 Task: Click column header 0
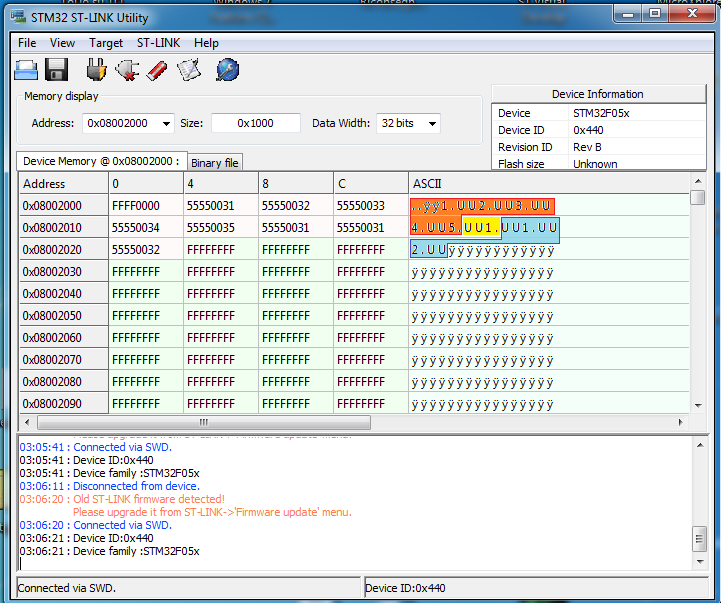click(x=146, y=184)
